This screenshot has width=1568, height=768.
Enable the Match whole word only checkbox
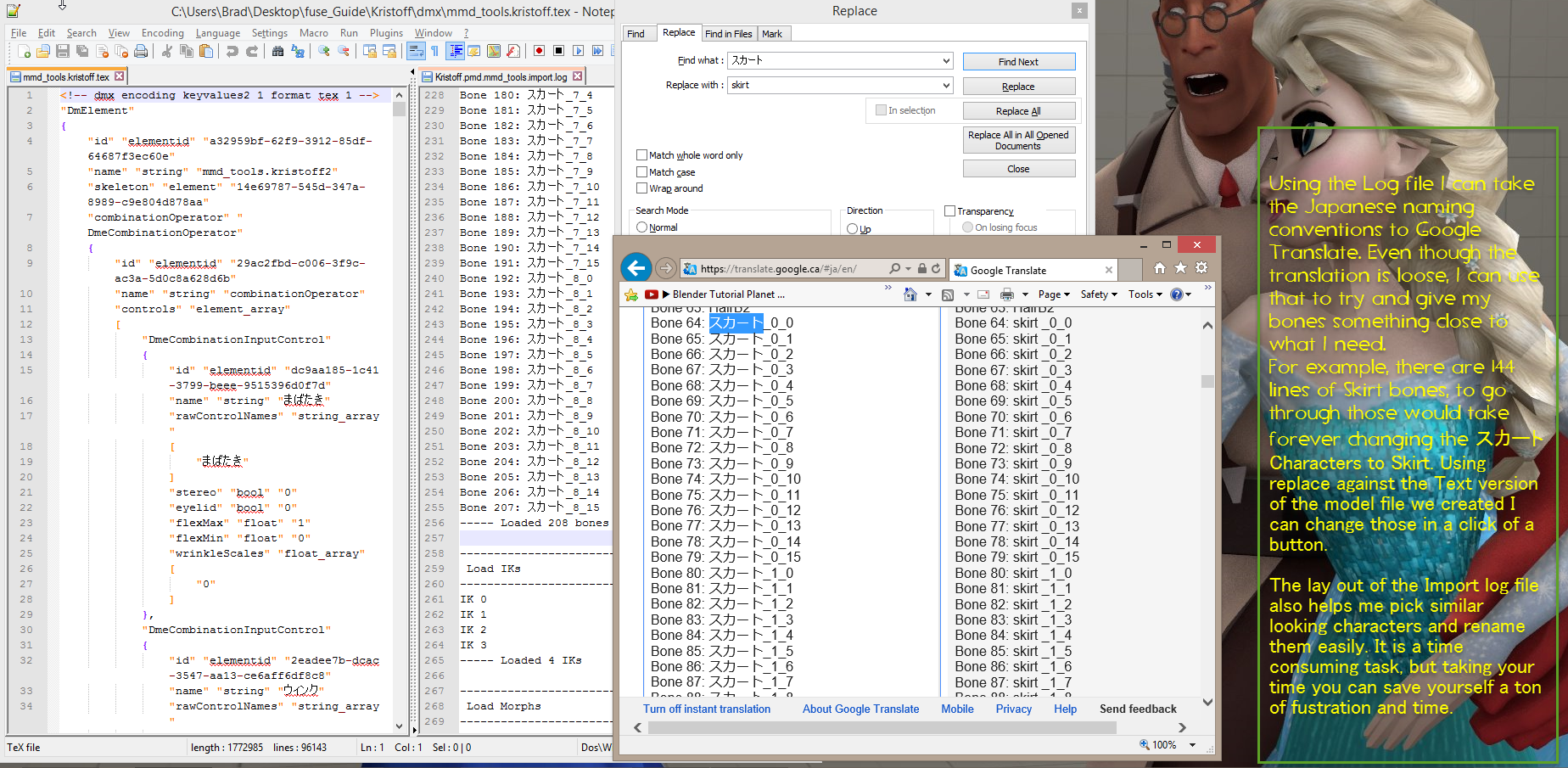coord(642,155)
